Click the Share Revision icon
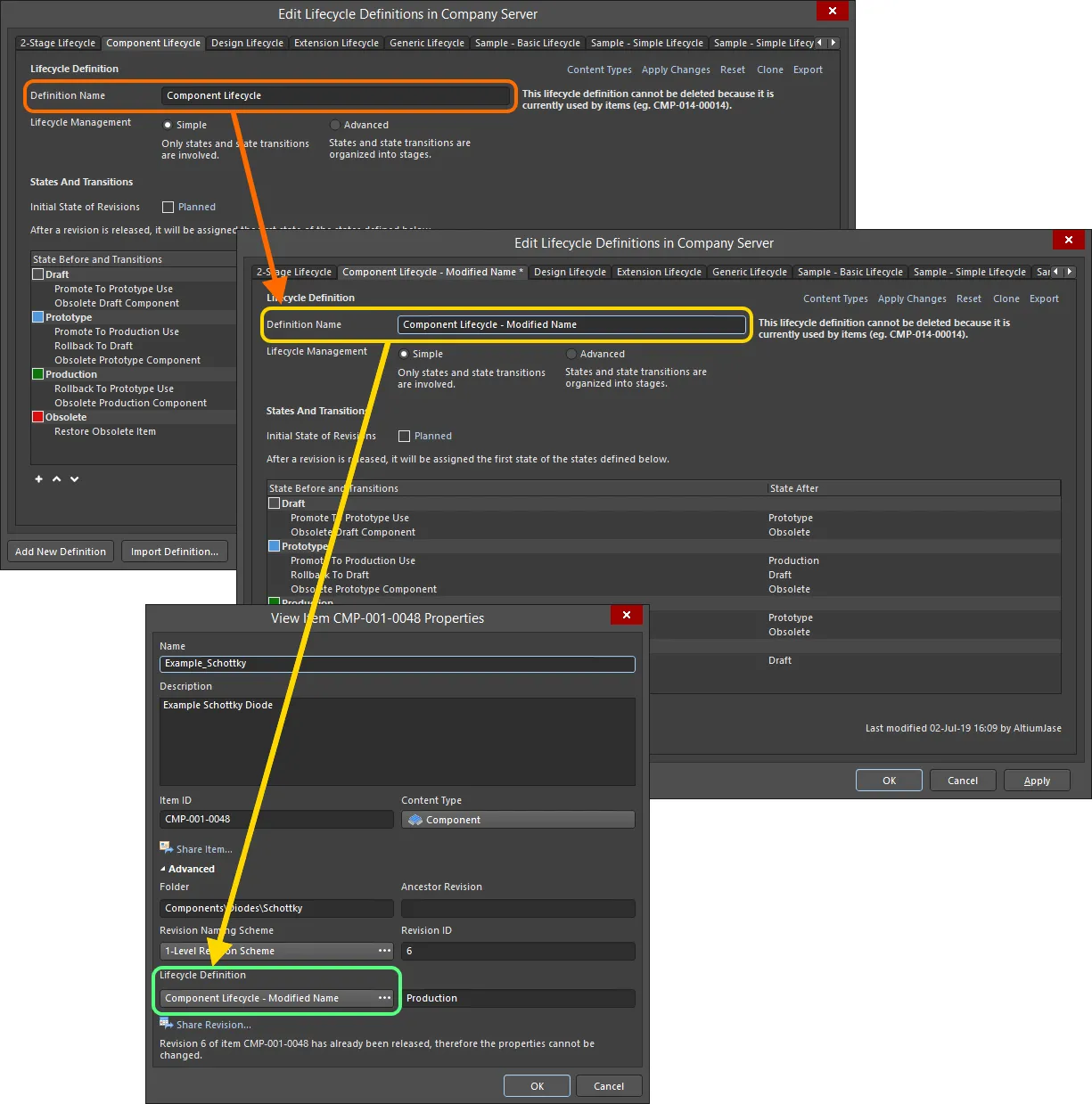The image size is (1092, 1104). coord(166,1023)
